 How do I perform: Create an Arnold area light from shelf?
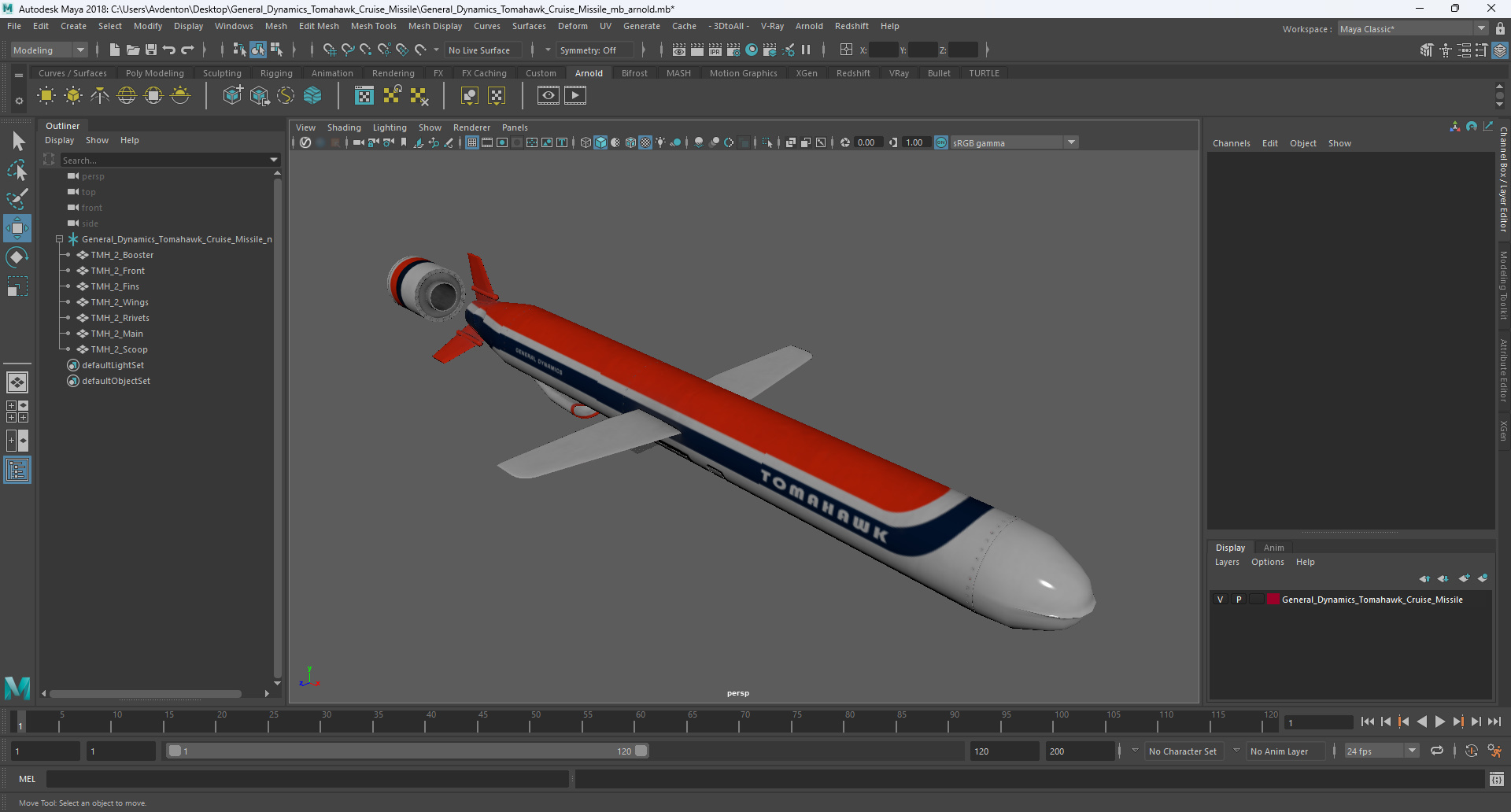point(46,96)
